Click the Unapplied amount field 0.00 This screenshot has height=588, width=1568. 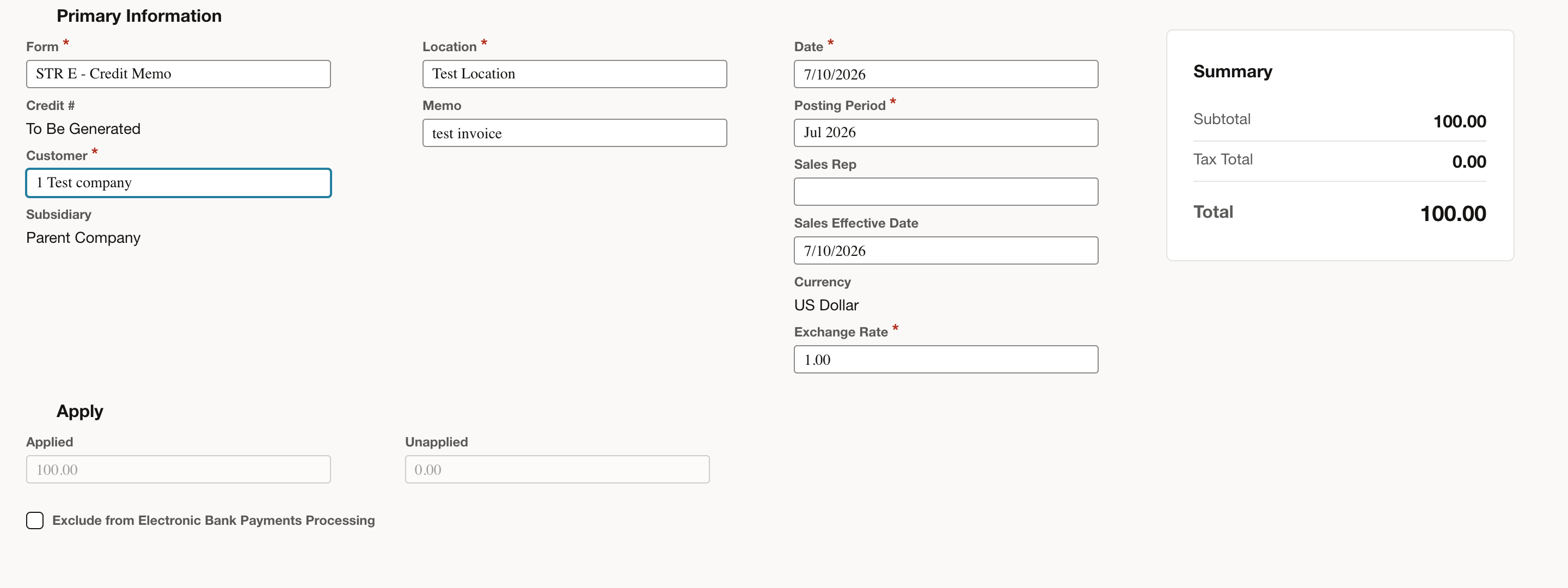[x=557, y=469]
